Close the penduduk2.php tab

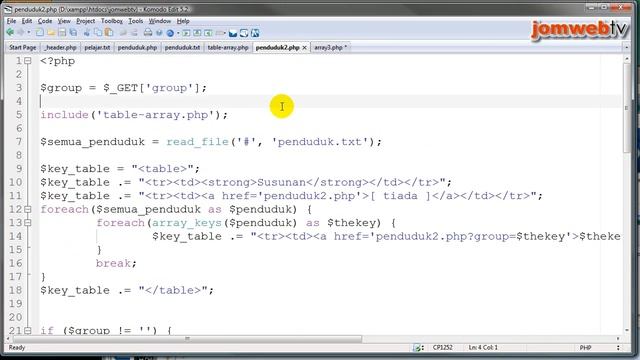[x=304, y=48]
